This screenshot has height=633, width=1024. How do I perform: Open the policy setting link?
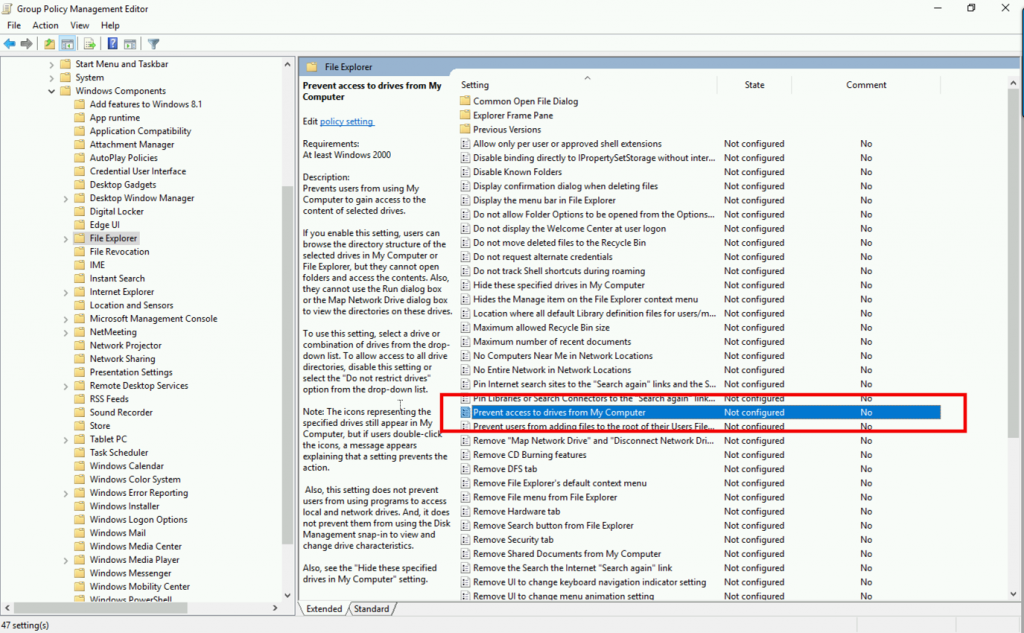[x=347, y=121]
